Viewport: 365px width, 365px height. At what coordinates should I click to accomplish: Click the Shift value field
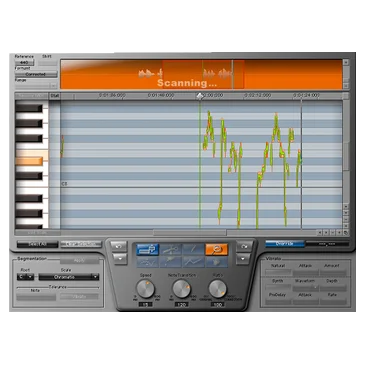click(49, 62)
